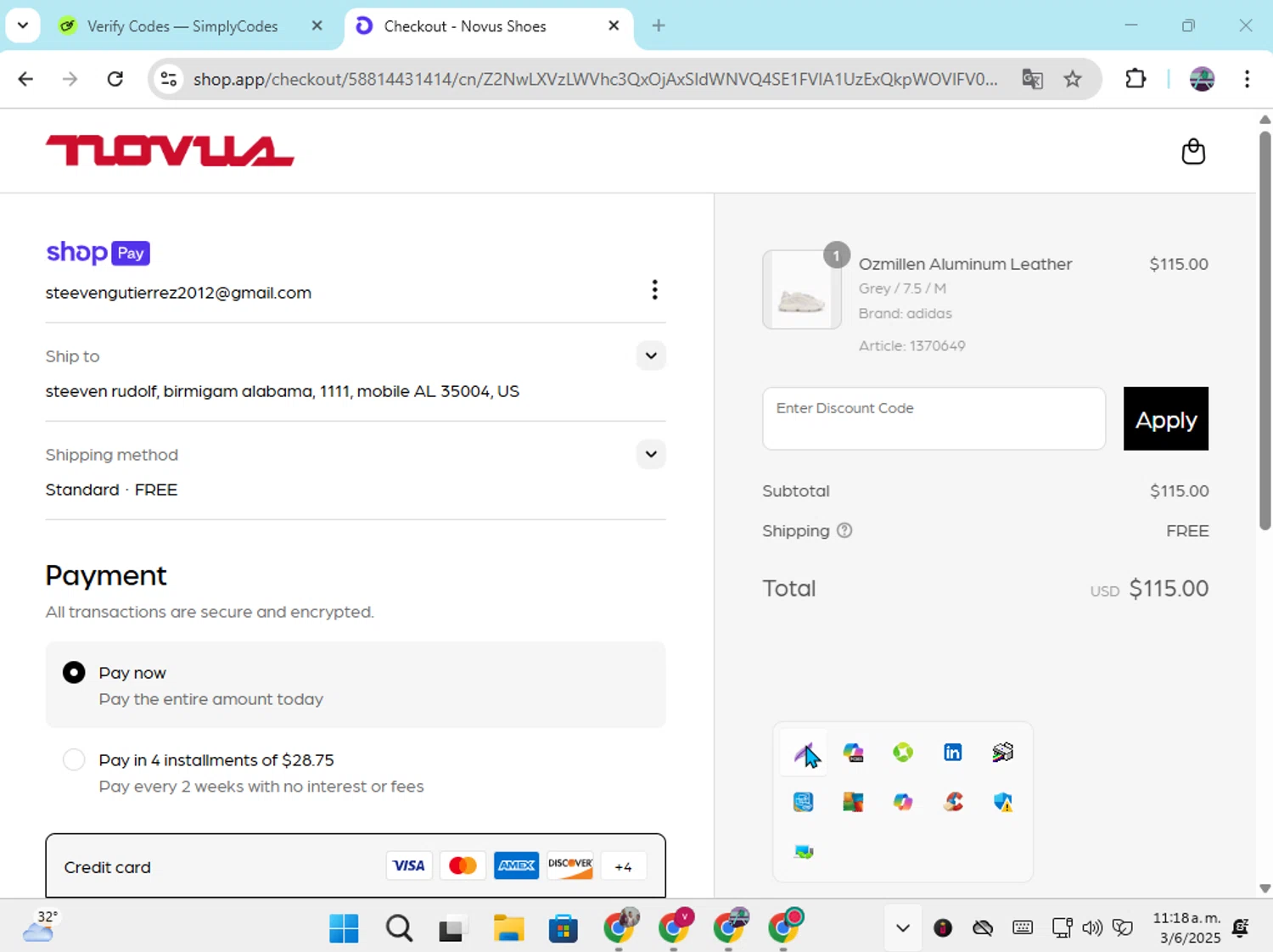
Task: Open Windows Security shield with warning
Action: [x=1003, y=802]
